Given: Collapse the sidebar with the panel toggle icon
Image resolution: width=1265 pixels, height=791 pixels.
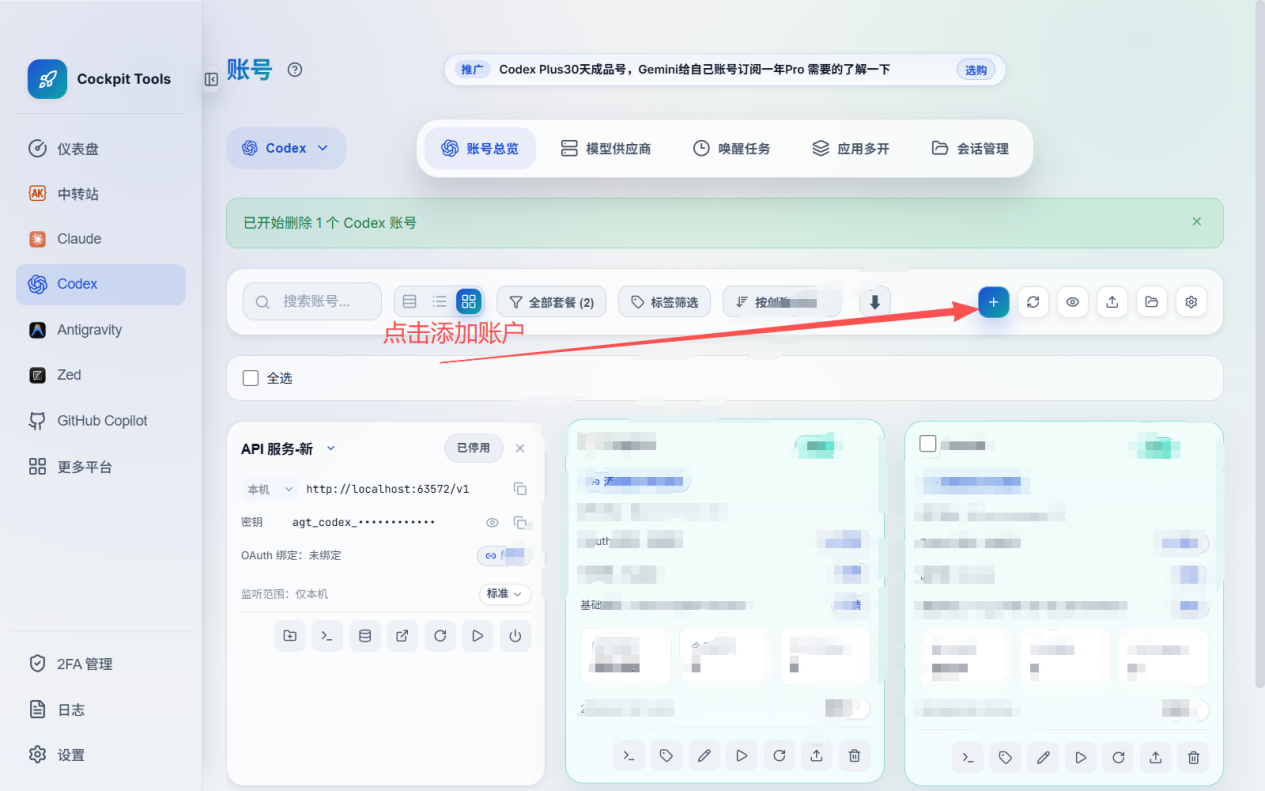Looking at the screenshot, I should coord(211,79).
